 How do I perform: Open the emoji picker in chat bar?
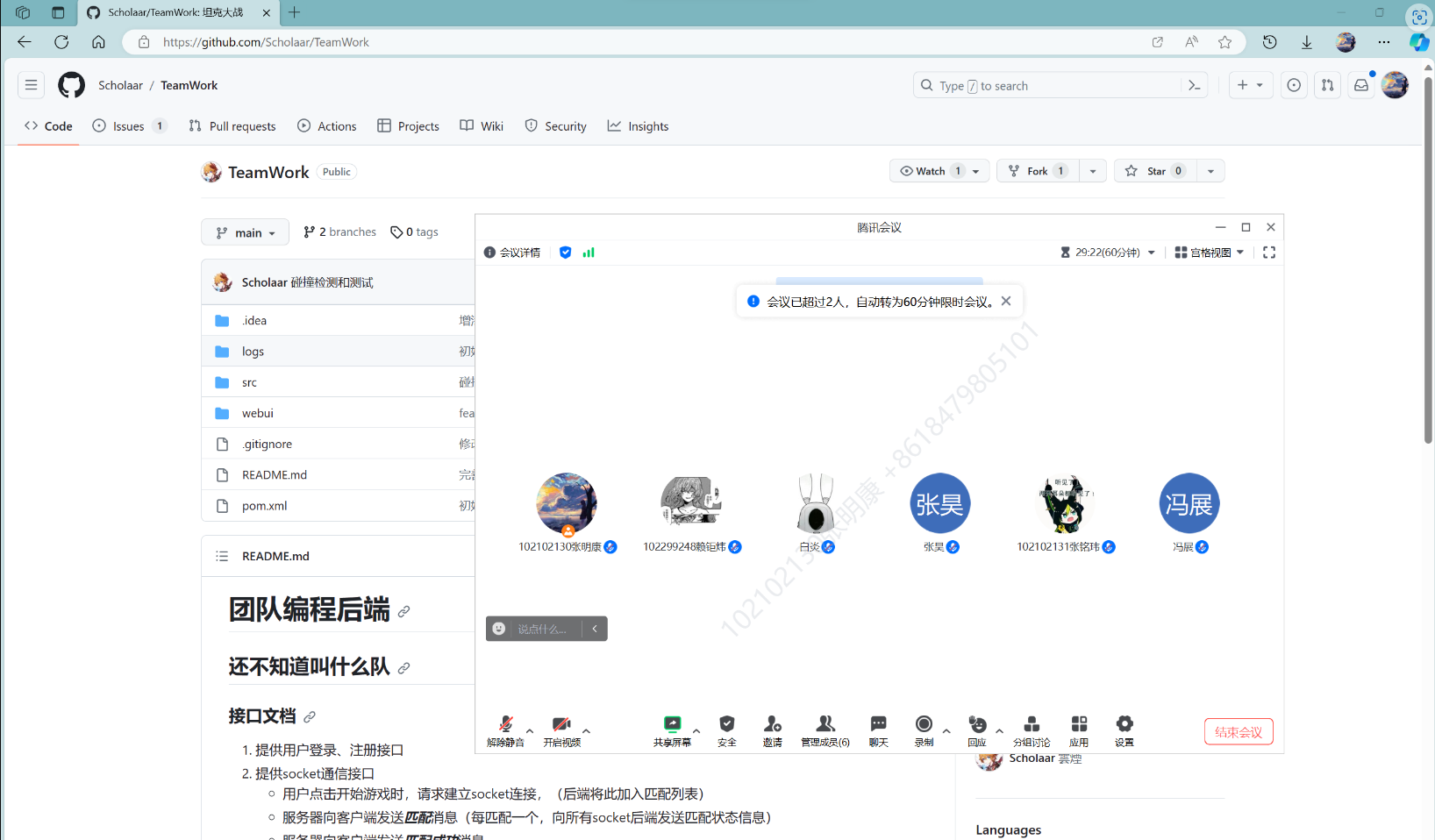[x=499, y=629]
